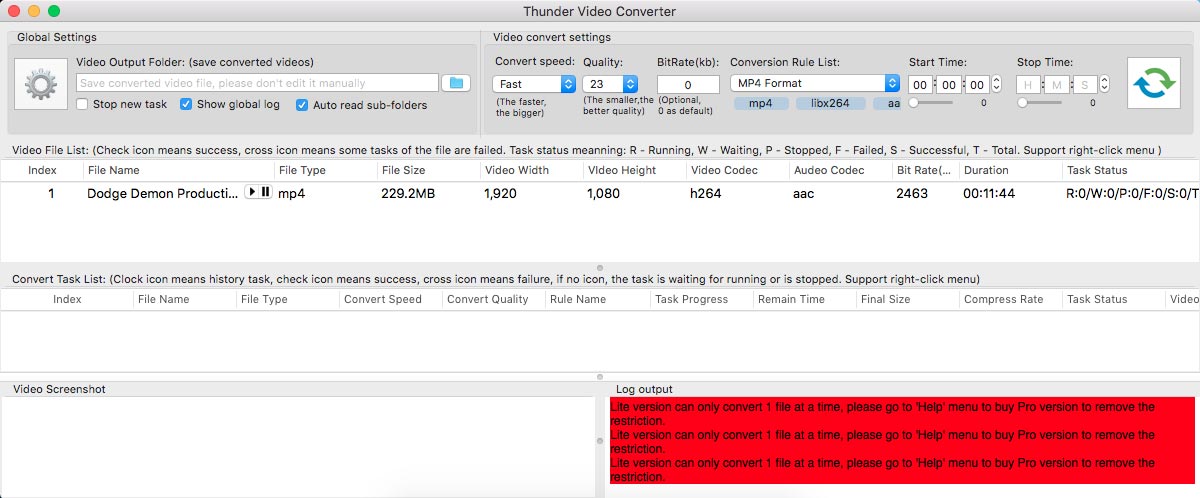
Task: Start conversion with green arrows icon
Action: tap(1155, 84)
